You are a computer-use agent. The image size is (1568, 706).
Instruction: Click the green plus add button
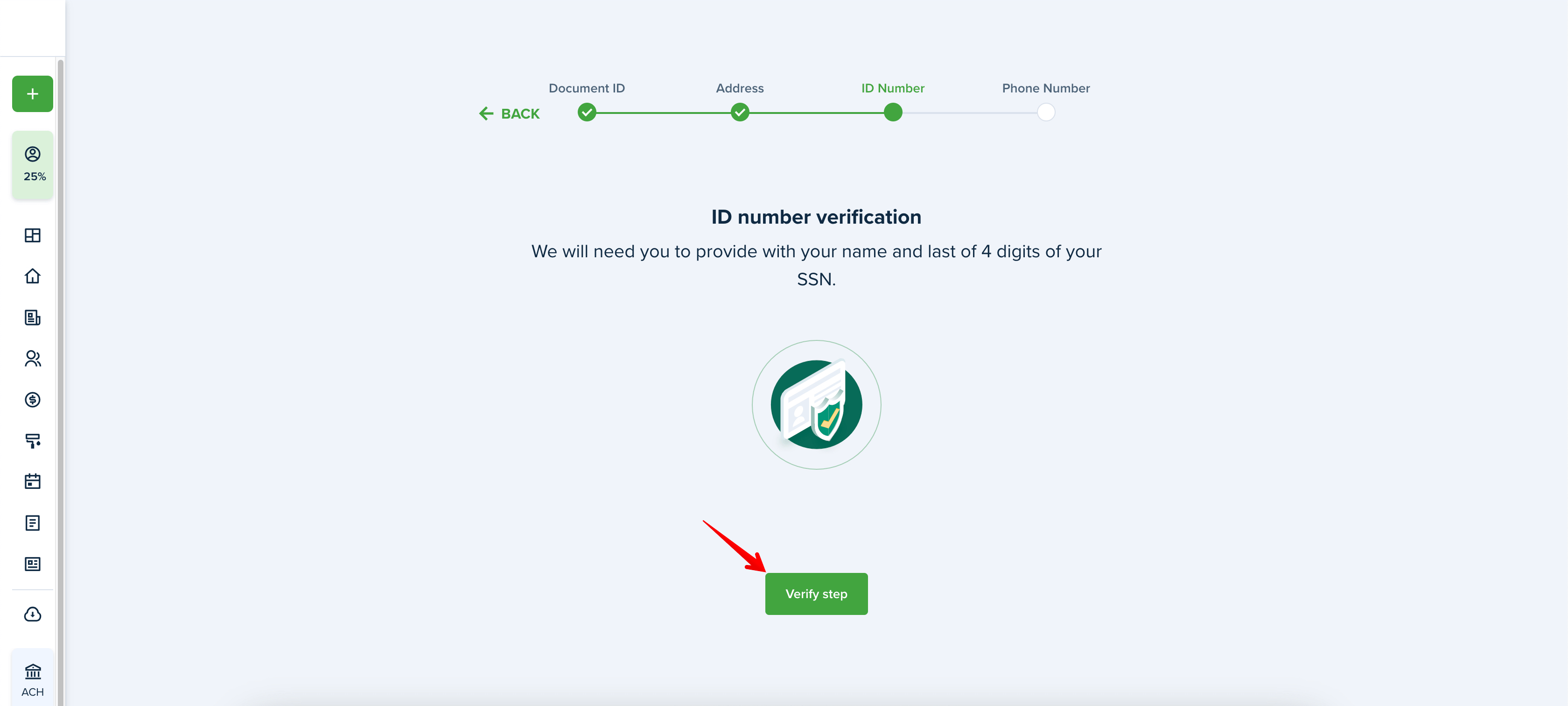32,94
